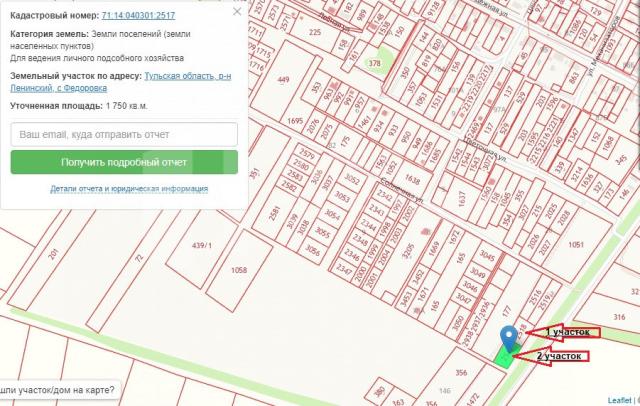The height and width of the screenshot is (406, 640).
Task: Select parcel labeled 1068
Action: click(x=608, y=143)
